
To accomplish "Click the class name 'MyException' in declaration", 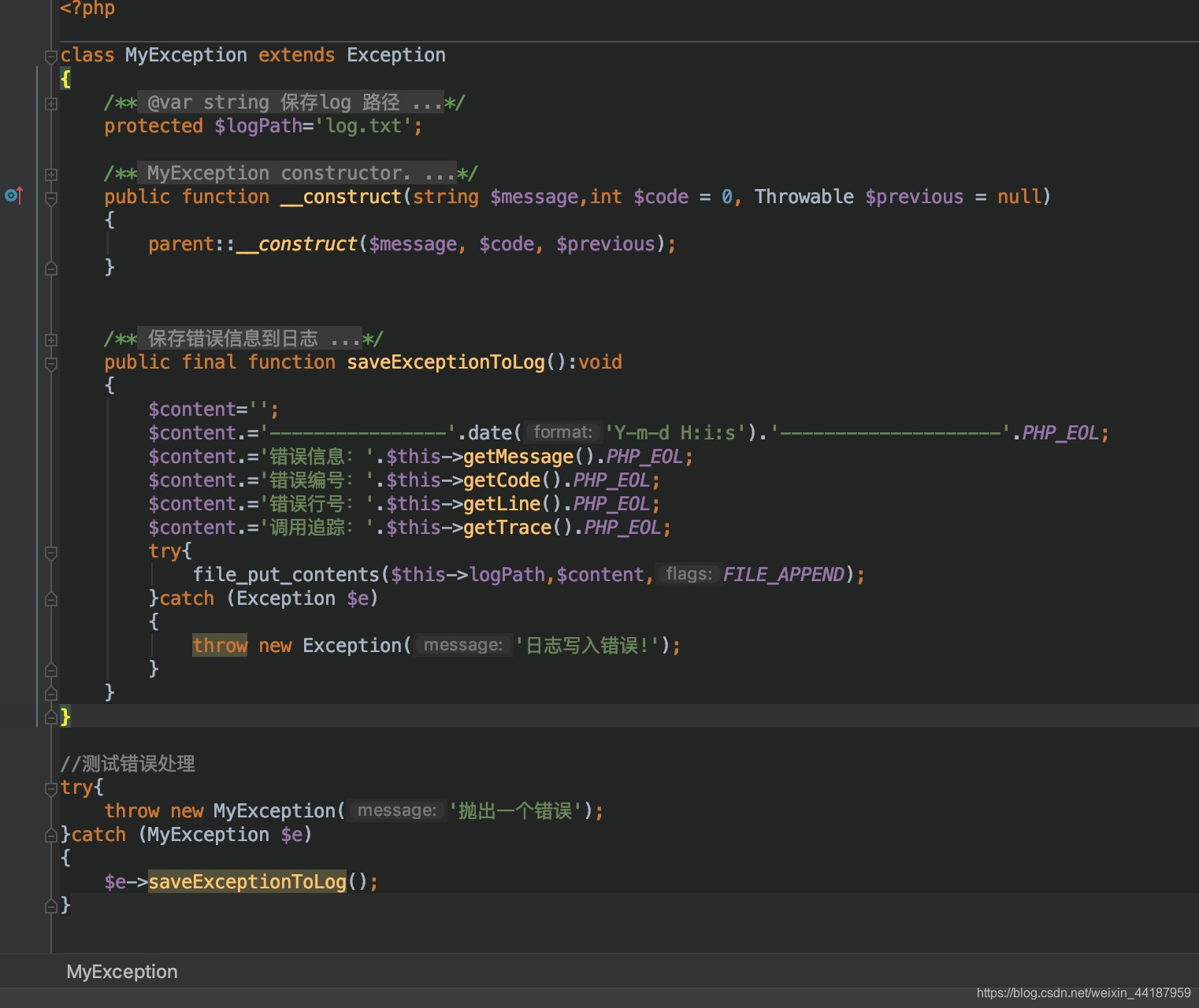I will coord(186,55).
